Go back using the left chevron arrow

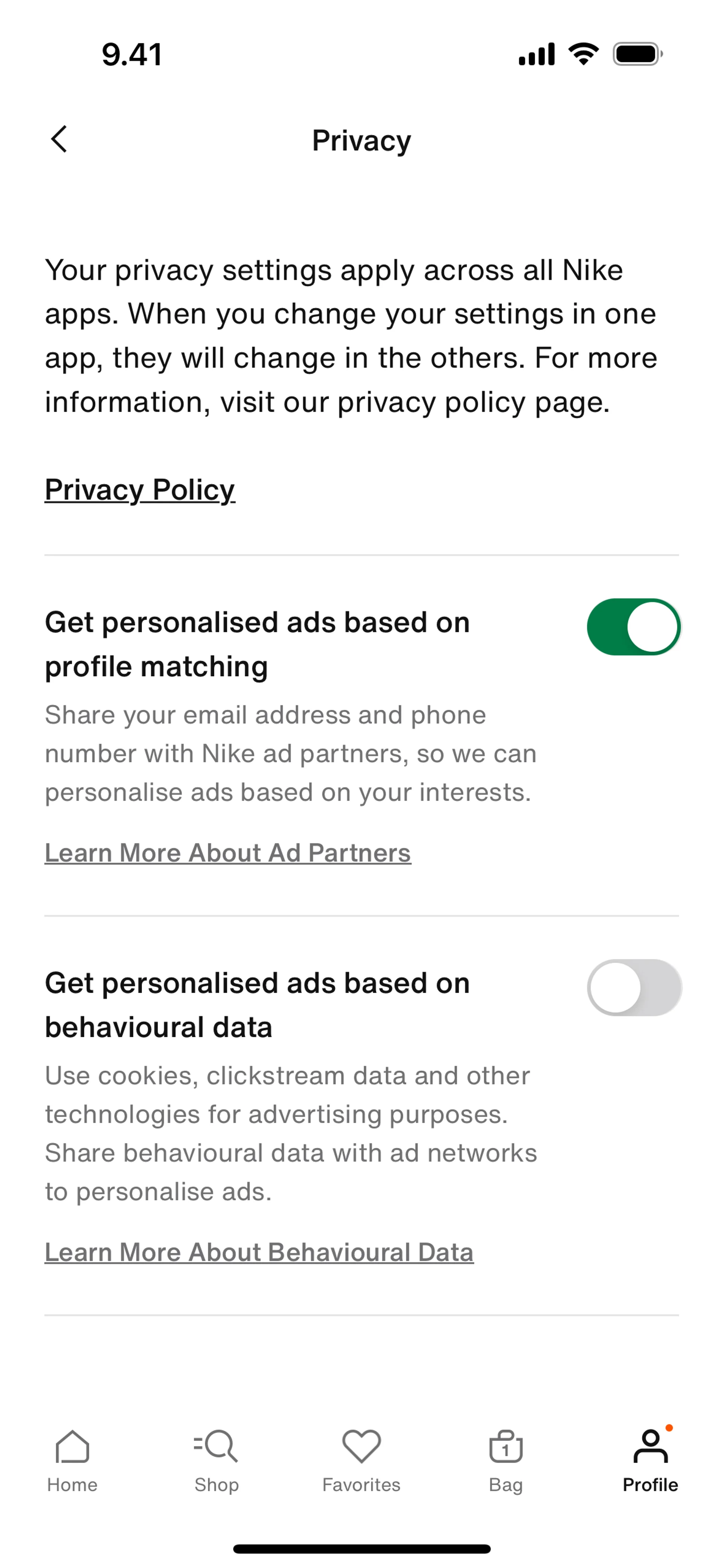[59, 139]
